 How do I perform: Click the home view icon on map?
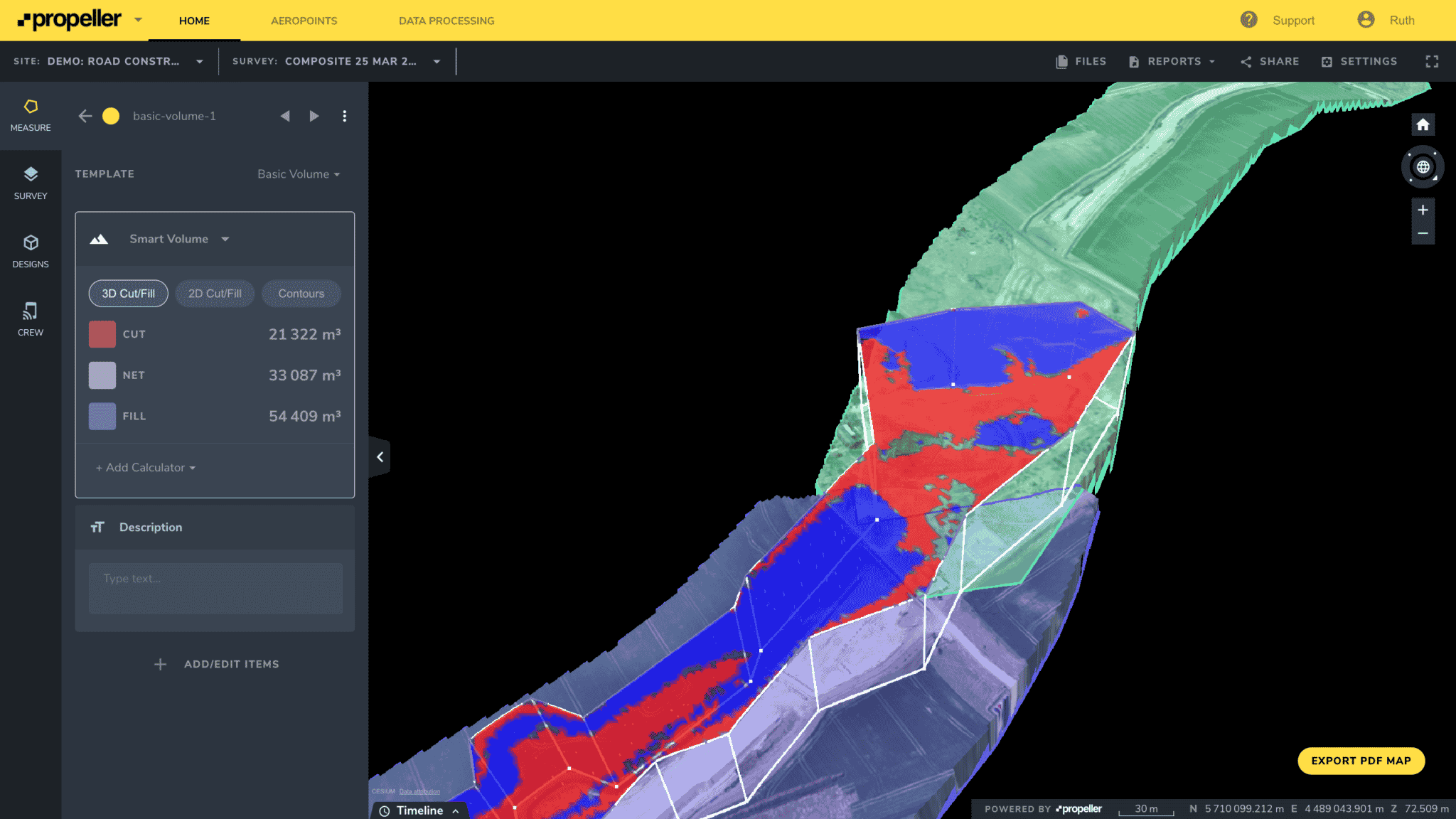[x=1423, y=125]
